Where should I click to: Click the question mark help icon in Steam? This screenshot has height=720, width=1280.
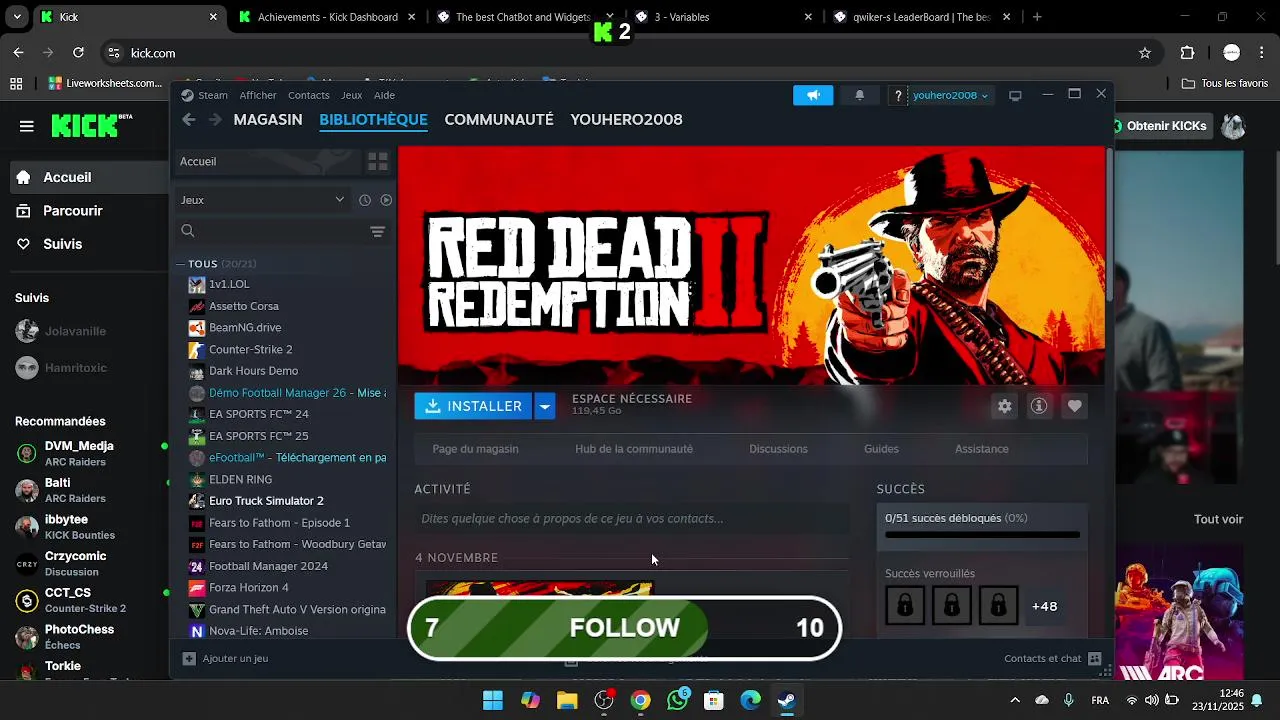[898, 95]
